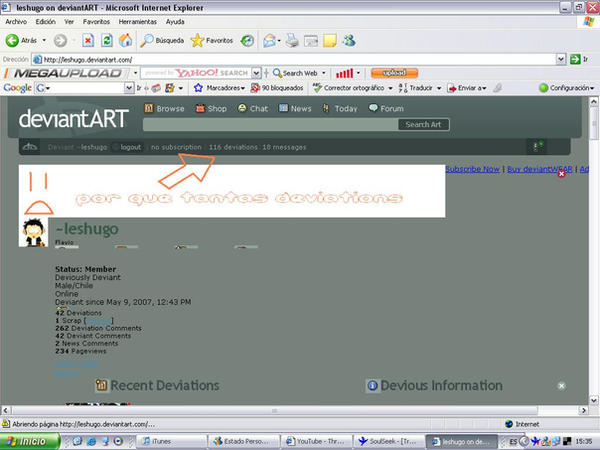Open the Traducir tool
Viewport: 600px width, 450px height.
click(x=416, y=88)
